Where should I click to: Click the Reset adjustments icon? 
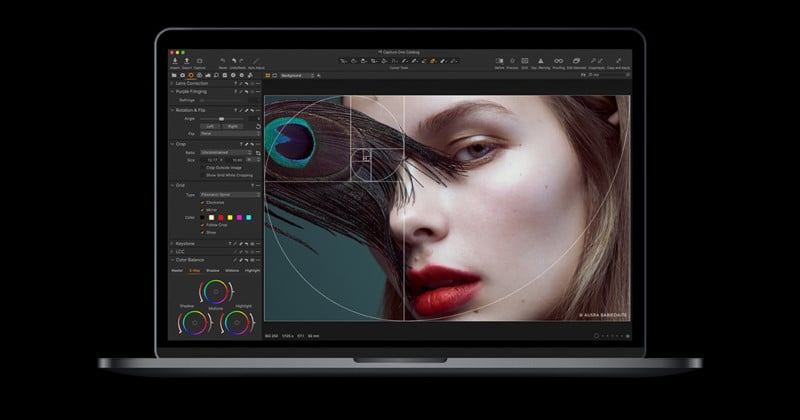point(222,61)
